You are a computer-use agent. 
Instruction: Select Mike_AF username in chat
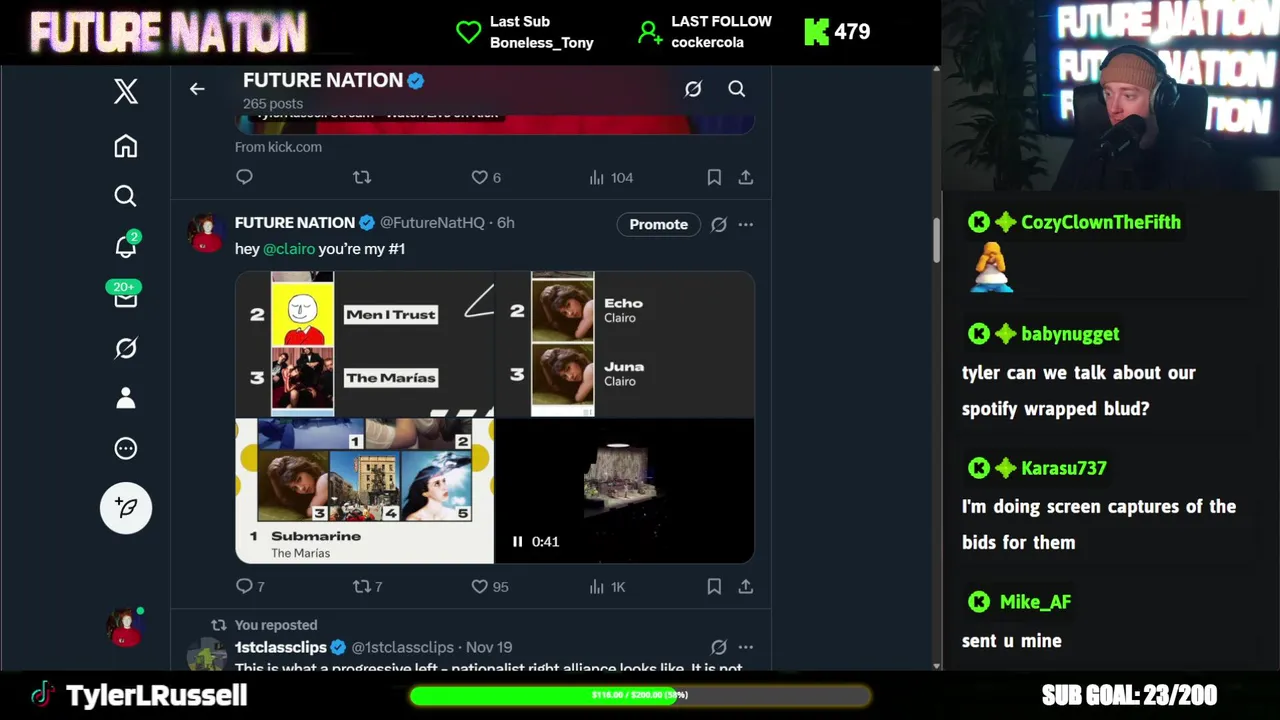click(x=1035, y=602)
